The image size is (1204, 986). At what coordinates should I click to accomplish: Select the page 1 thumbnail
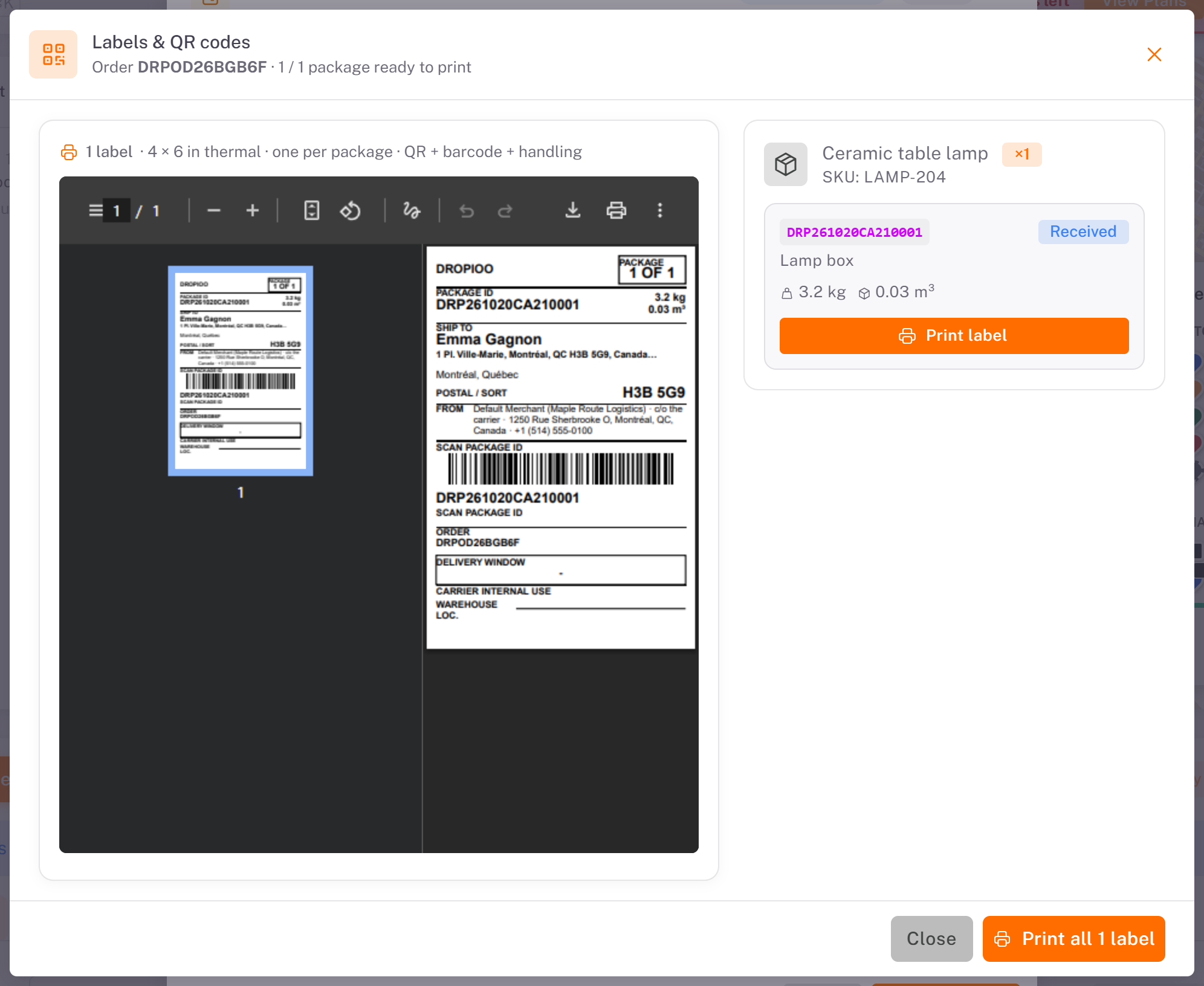tap(241, 371)
